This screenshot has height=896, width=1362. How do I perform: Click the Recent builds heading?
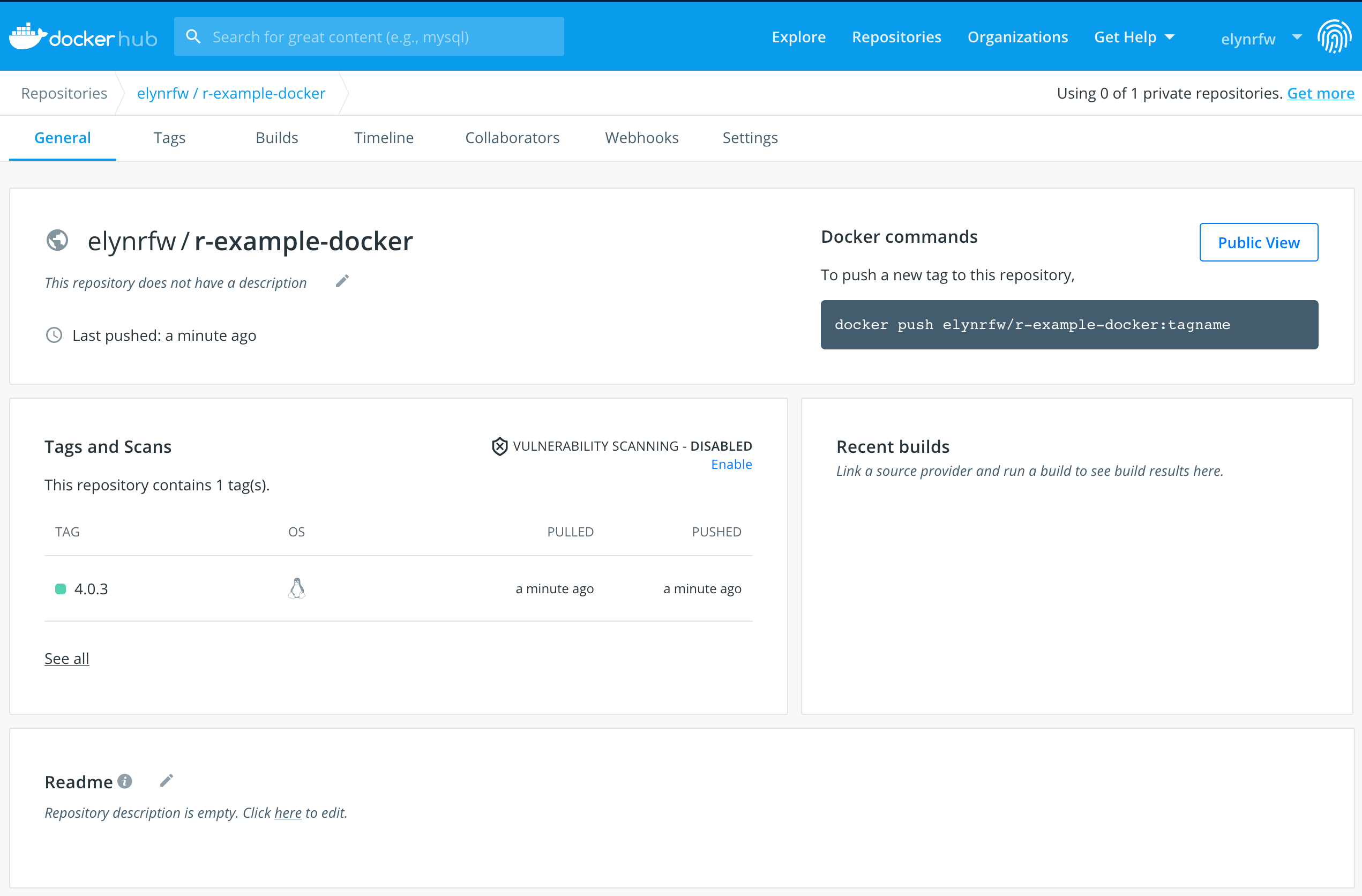(x=893, y=446)
